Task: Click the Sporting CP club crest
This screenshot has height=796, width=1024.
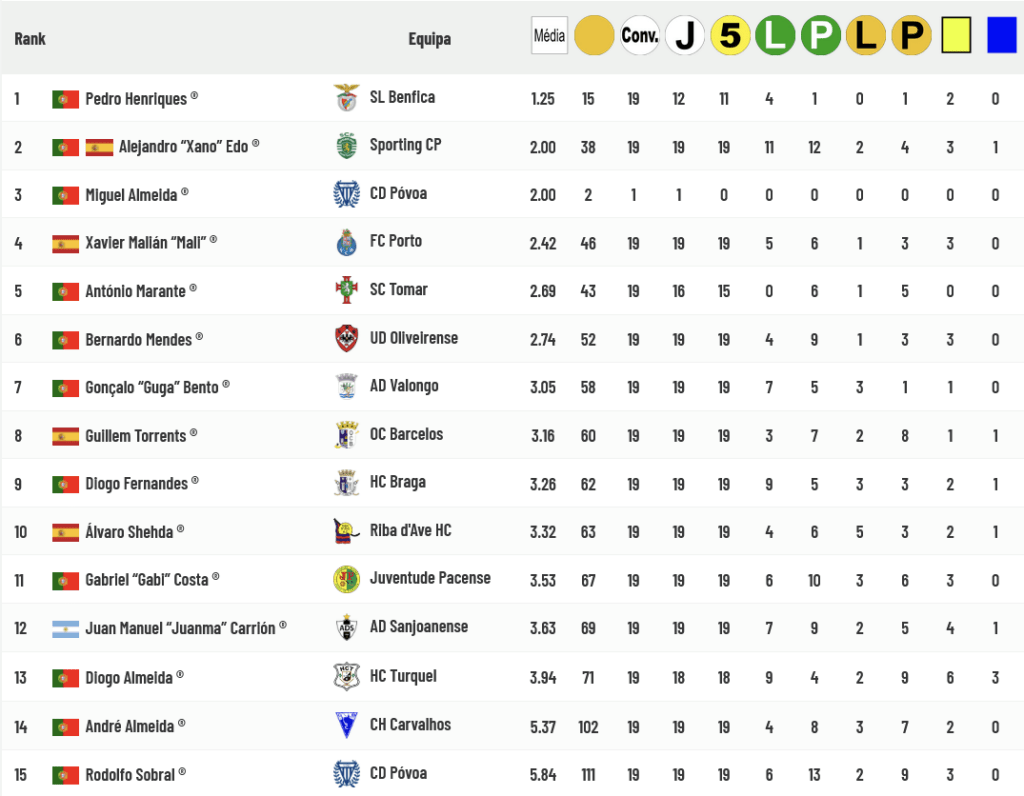Action: click(346, 146)
